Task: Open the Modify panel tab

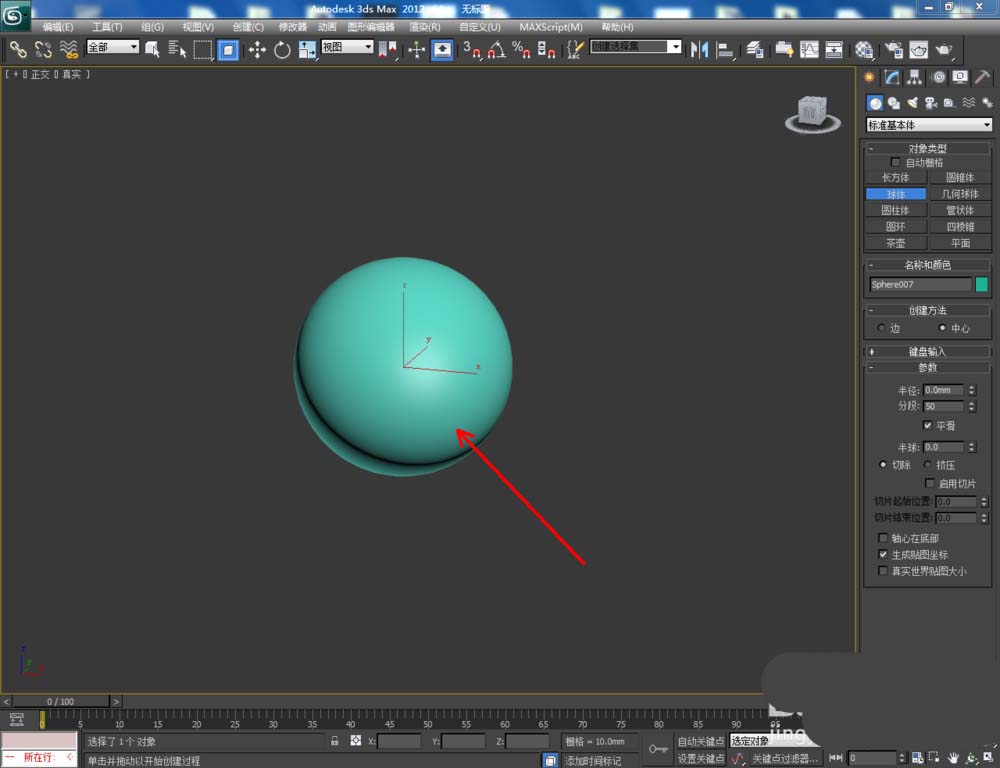Action: pyautogui.click(x=892, y=77)
